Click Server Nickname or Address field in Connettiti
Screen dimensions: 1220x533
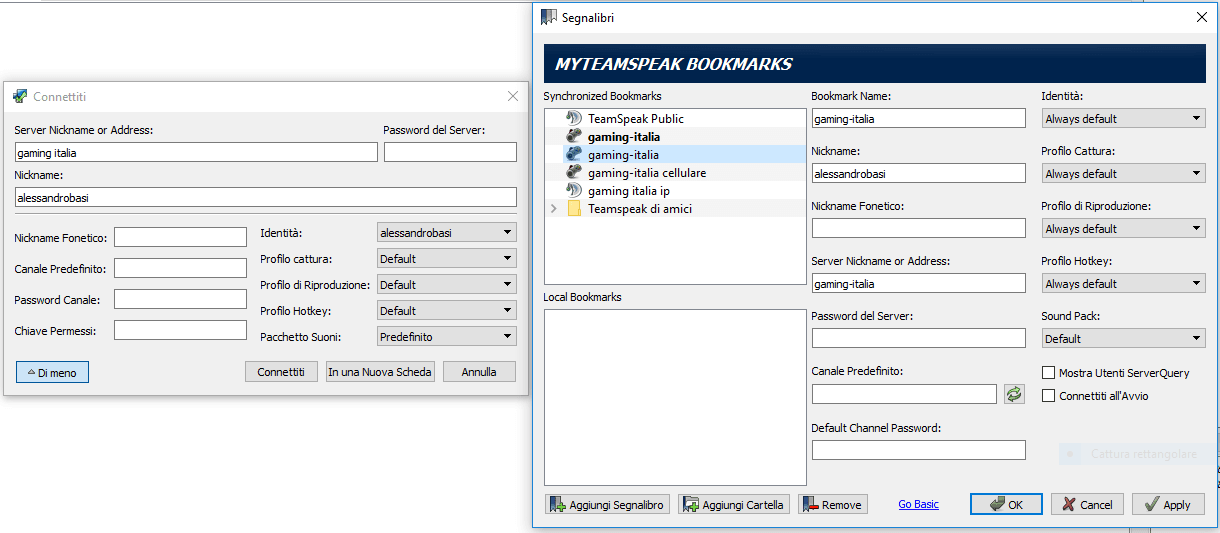click(x=196, y=152)
